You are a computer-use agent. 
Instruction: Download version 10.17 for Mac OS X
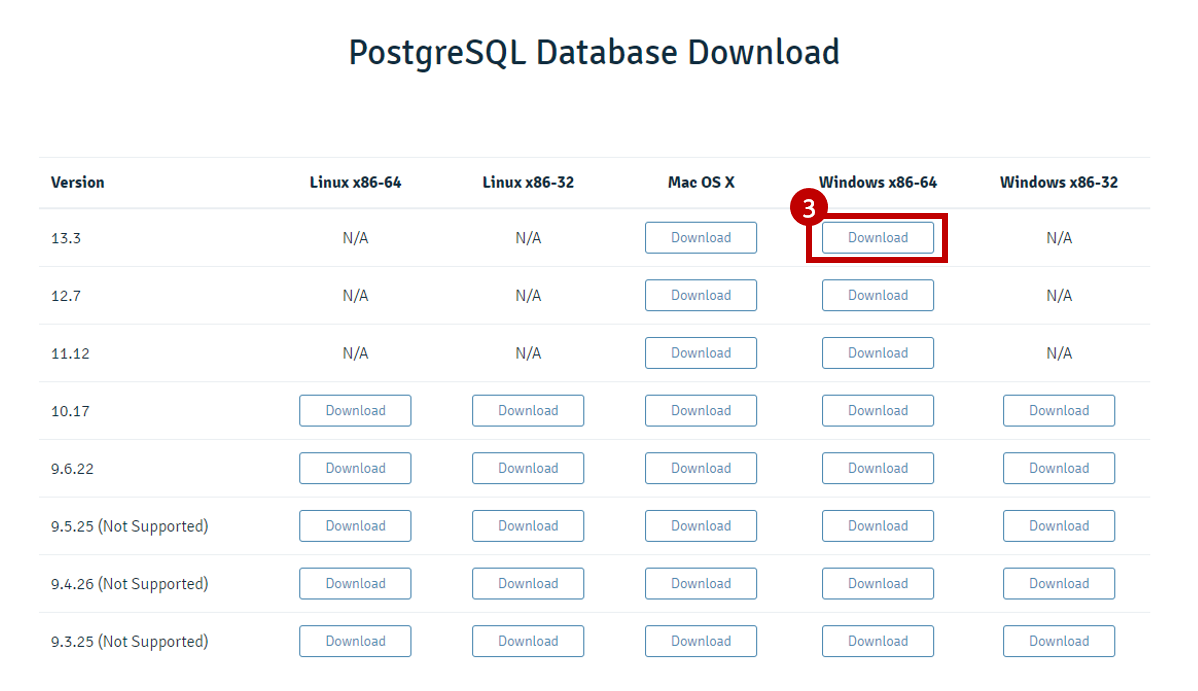(x=701, y=410)
